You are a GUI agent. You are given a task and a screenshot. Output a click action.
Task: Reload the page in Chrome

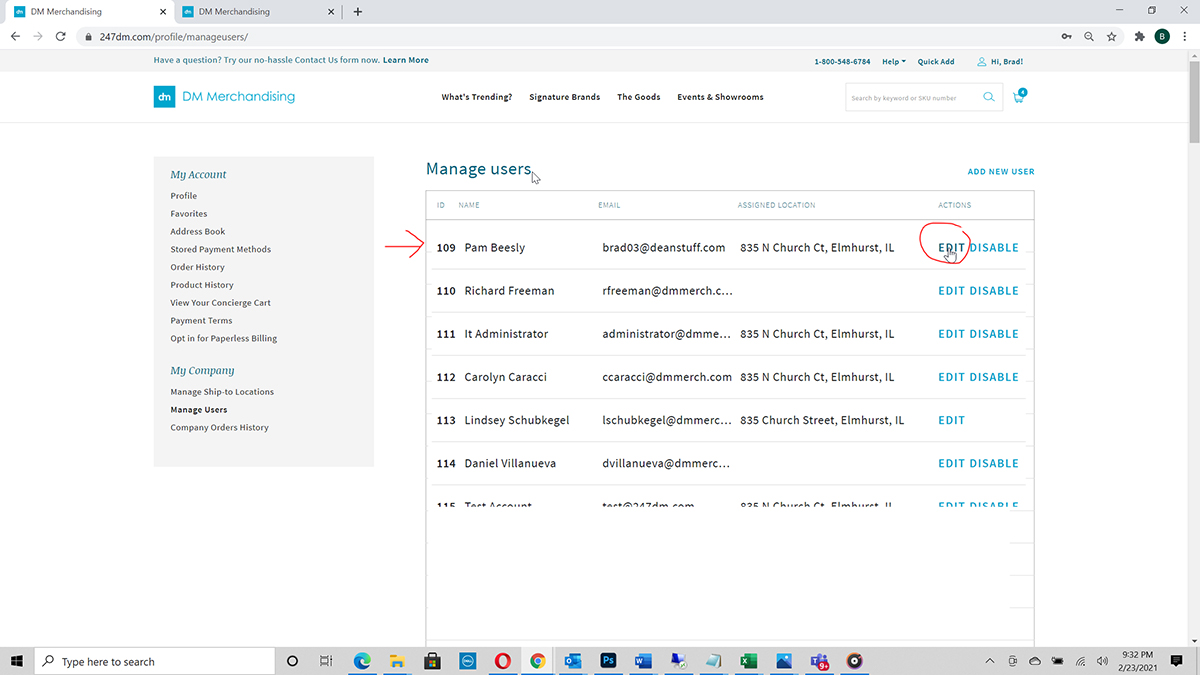pos(61,36)
